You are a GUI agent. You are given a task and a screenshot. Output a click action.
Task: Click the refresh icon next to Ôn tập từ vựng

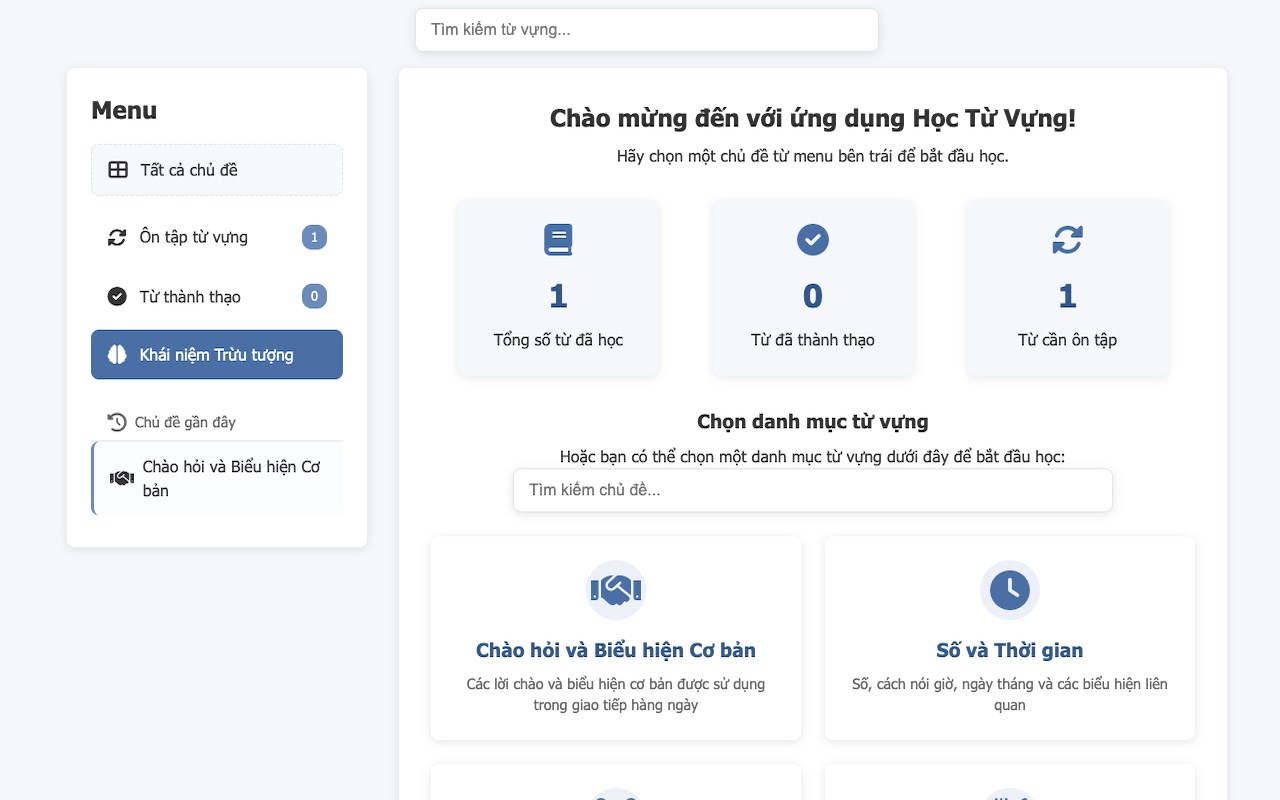click(117, 237)
